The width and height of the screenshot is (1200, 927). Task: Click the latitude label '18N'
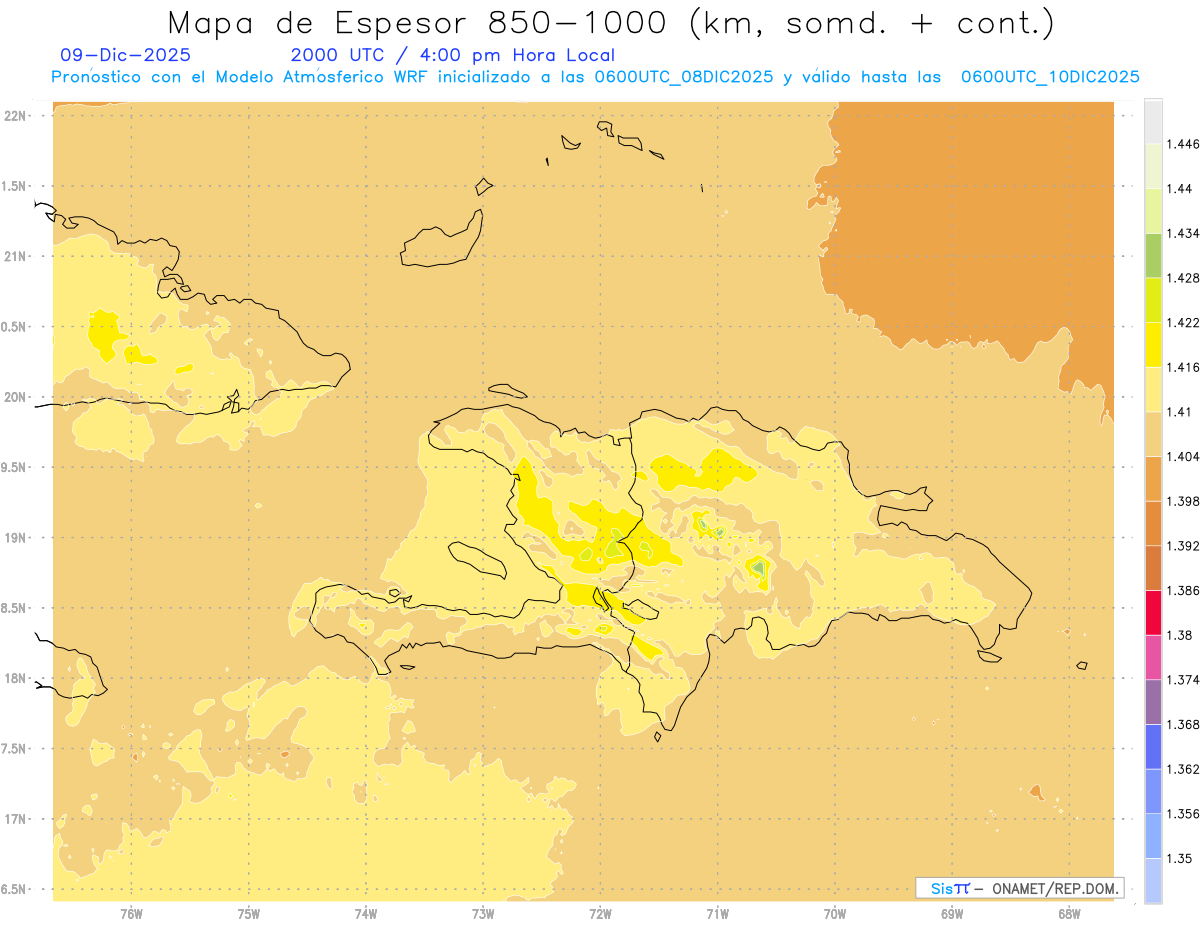point(15,679)
